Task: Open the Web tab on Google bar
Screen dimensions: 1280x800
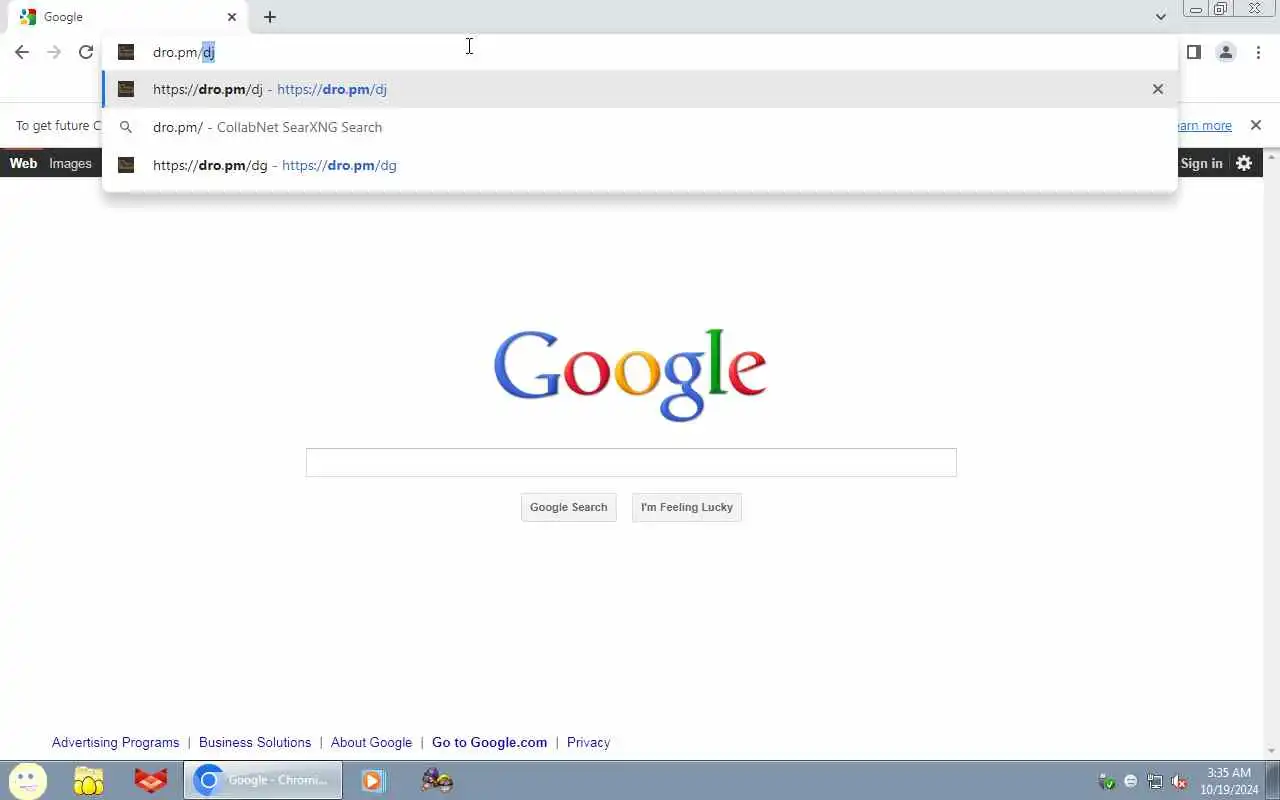Action: point(23,163)
